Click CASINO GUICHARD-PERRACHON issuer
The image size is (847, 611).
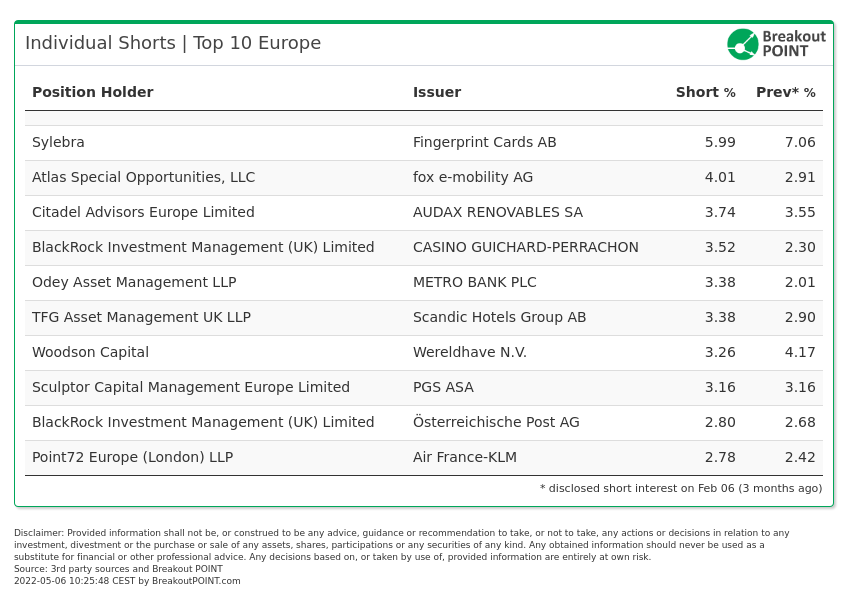click(x=526, y=247)
